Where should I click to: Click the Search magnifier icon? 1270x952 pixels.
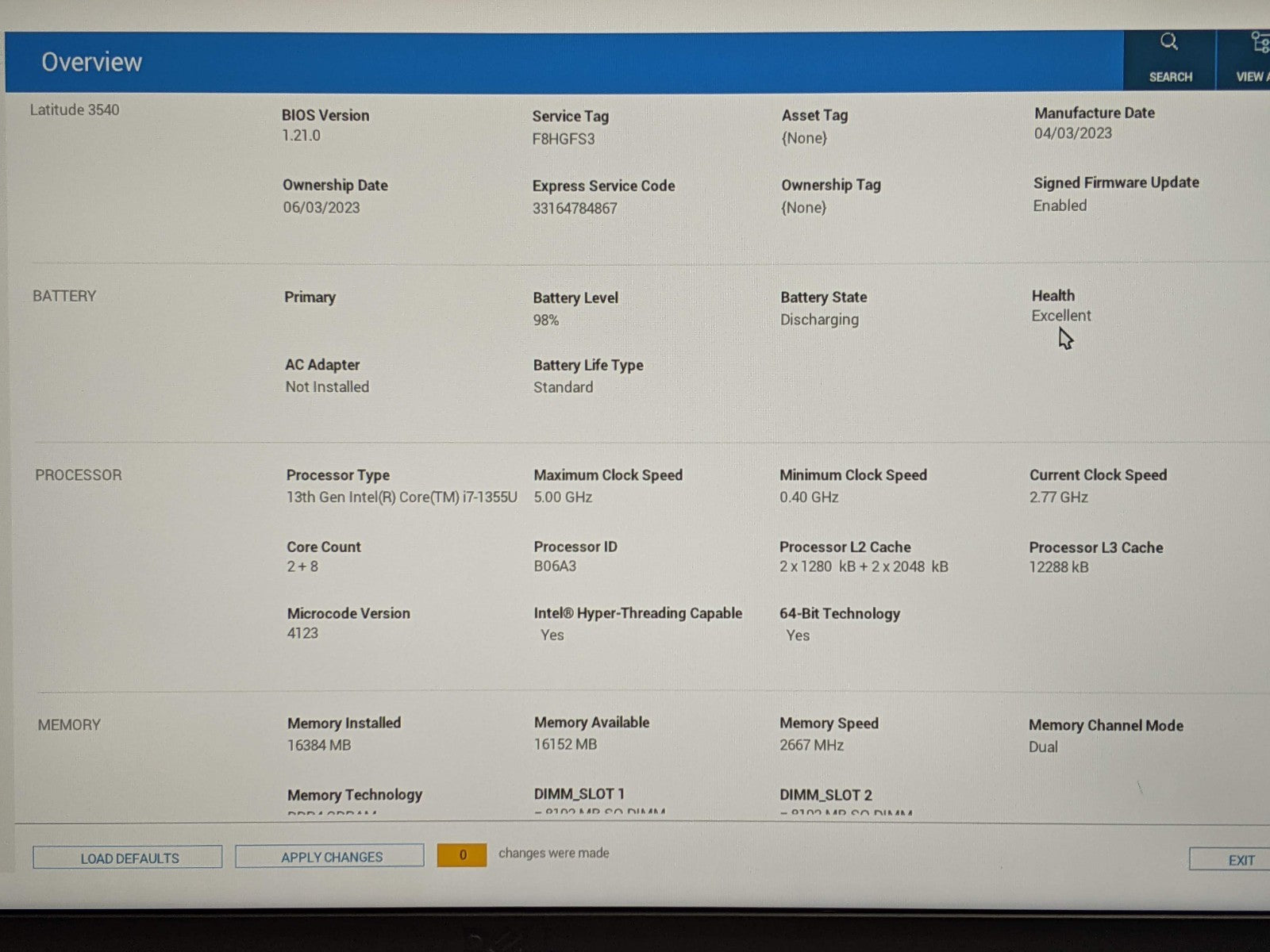(x=1169, y=42)
